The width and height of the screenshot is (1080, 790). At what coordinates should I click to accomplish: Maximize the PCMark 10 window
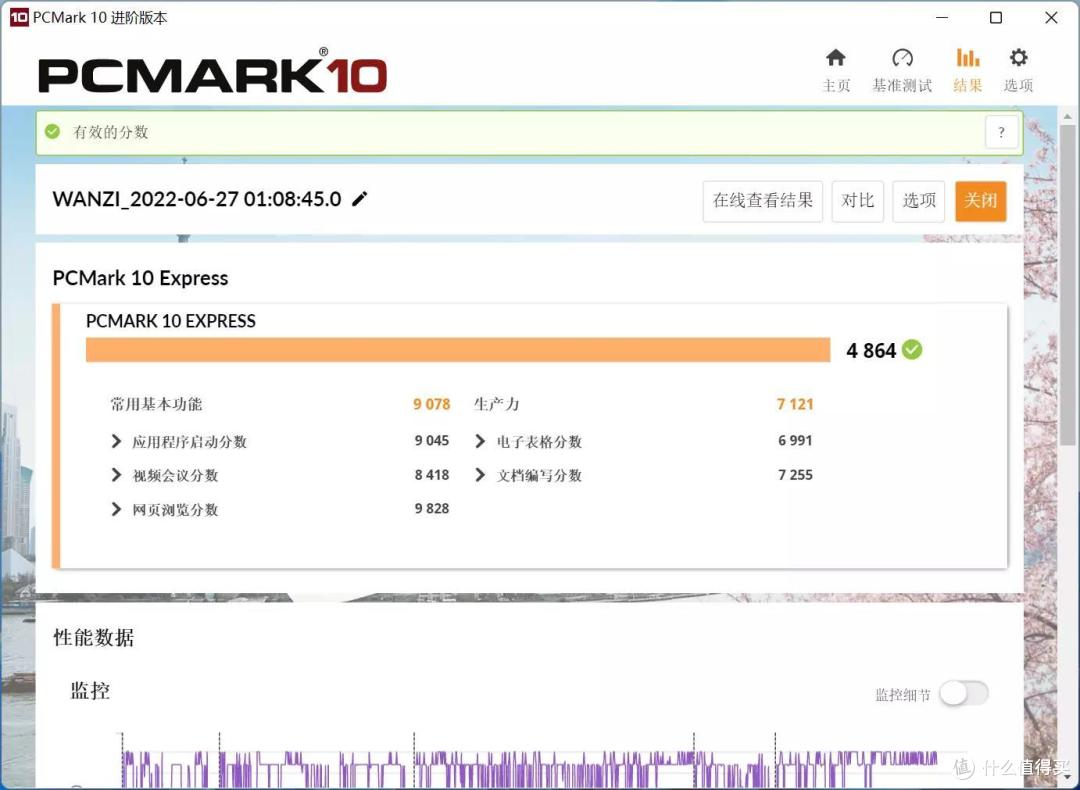(x=996, y=18)
